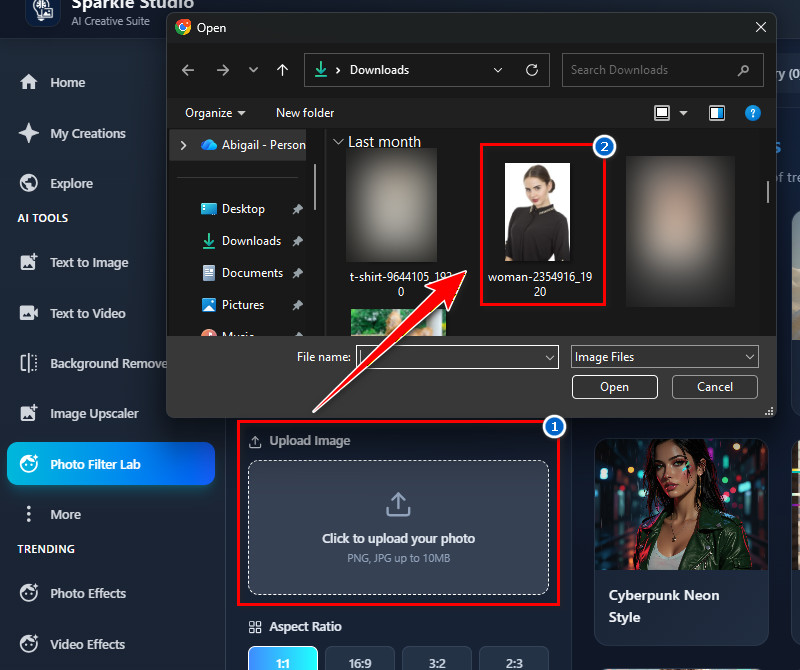Click to upload your photo area
Screen dimensions: 800x670
tap(398, 528)
